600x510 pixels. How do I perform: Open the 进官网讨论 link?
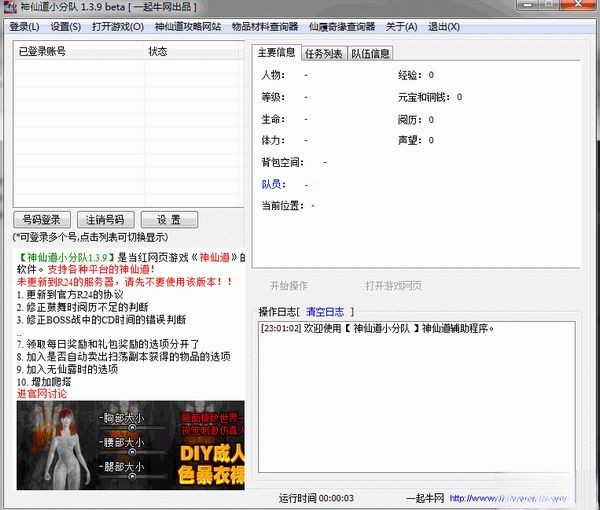42,394
